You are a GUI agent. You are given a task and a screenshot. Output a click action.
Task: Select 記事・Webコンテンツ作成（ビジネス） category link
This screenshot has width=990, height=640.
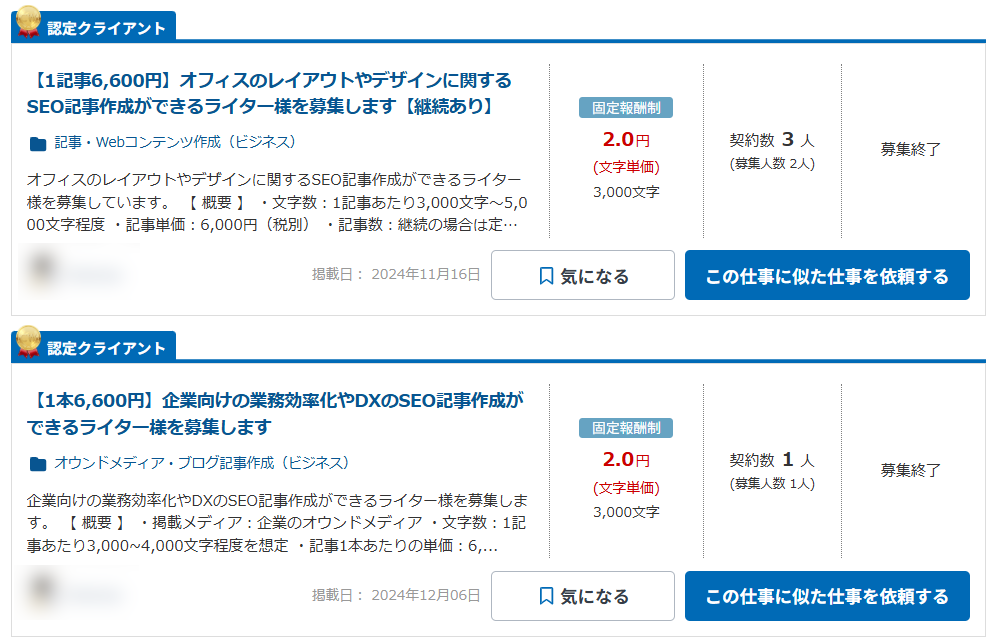tap(175, 142)
